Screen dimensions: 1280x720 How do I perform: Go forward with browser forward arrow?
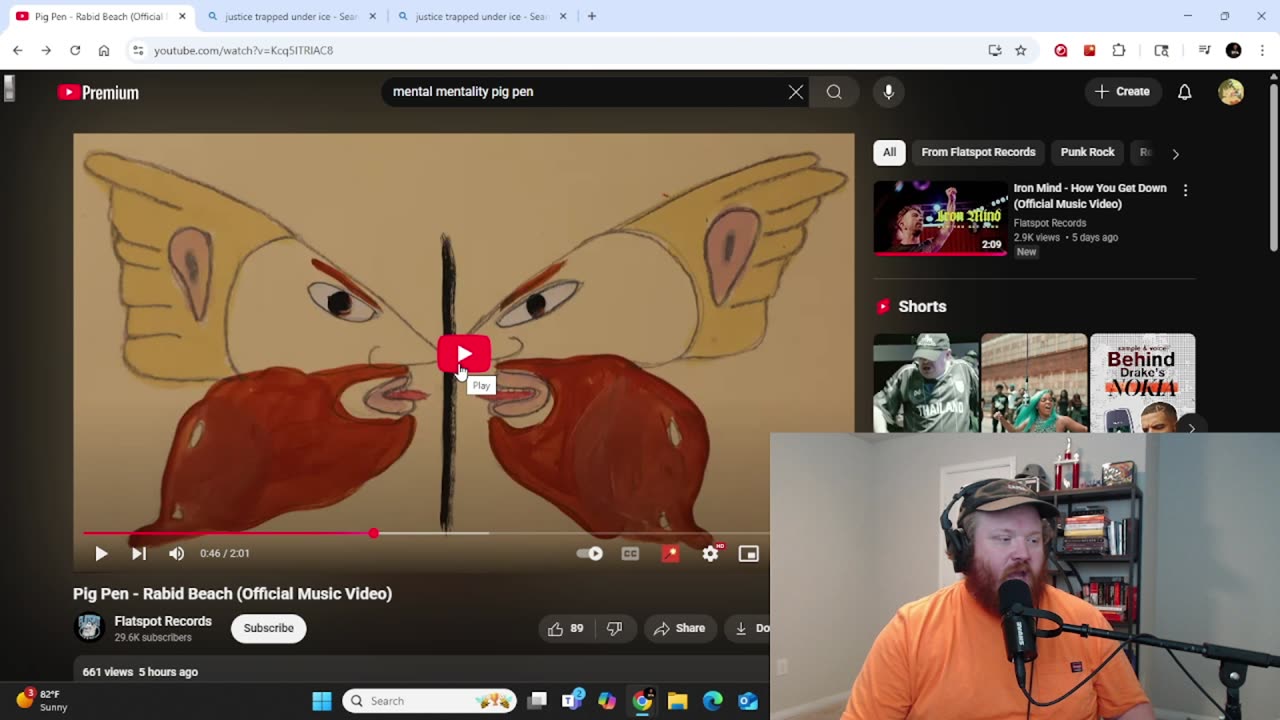46,50
